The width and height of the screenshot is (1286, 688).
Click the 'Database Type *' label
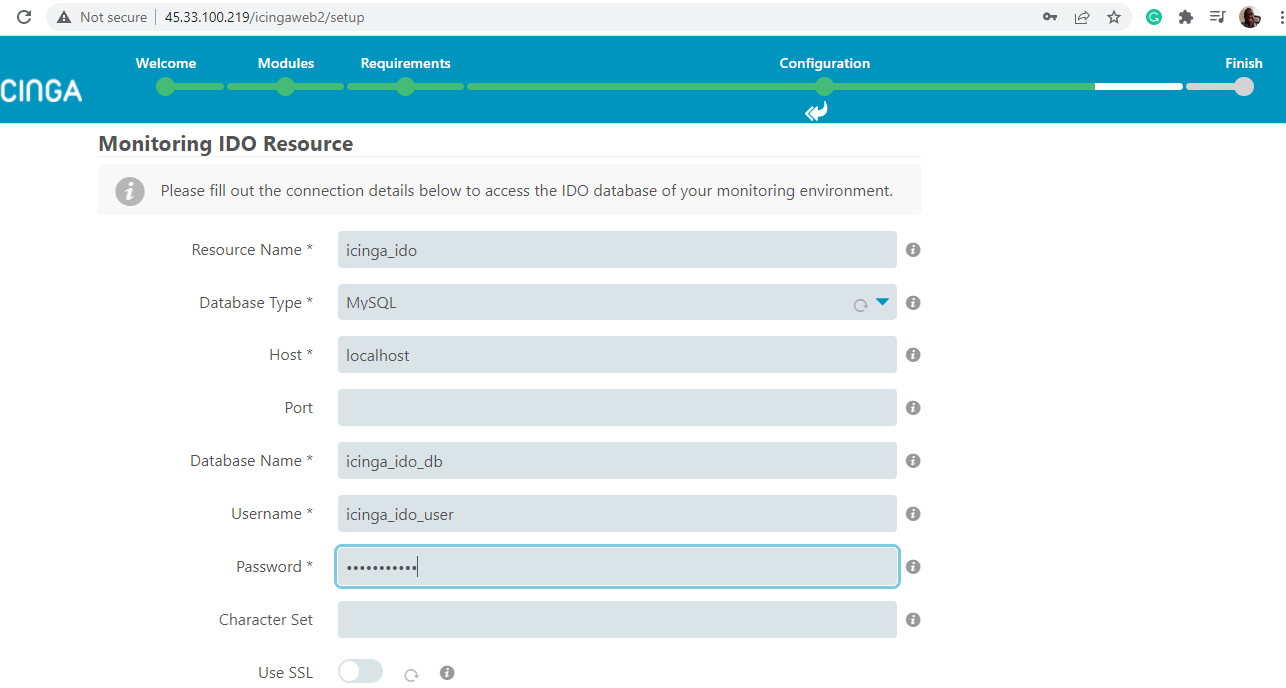(256, 303)
